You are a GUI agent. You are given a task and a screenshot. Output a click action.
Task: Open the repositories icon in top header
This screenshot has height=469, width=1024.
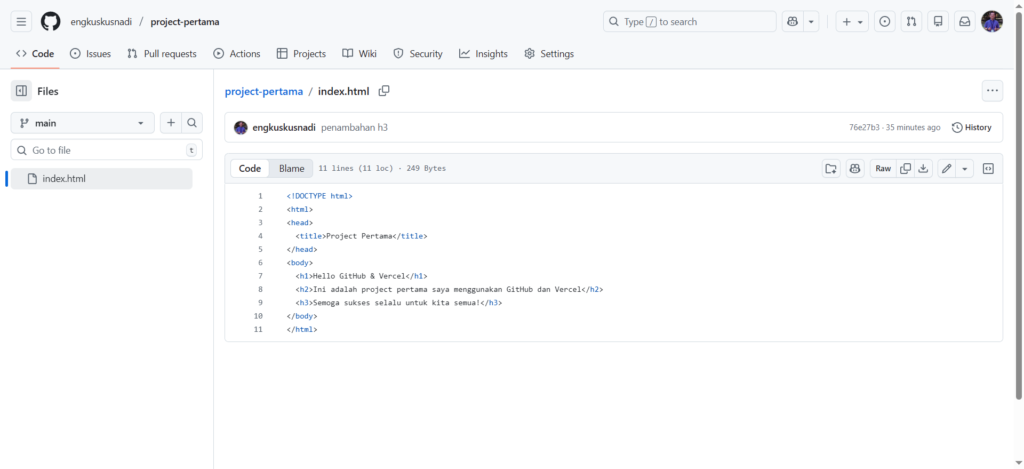(938, 22)
